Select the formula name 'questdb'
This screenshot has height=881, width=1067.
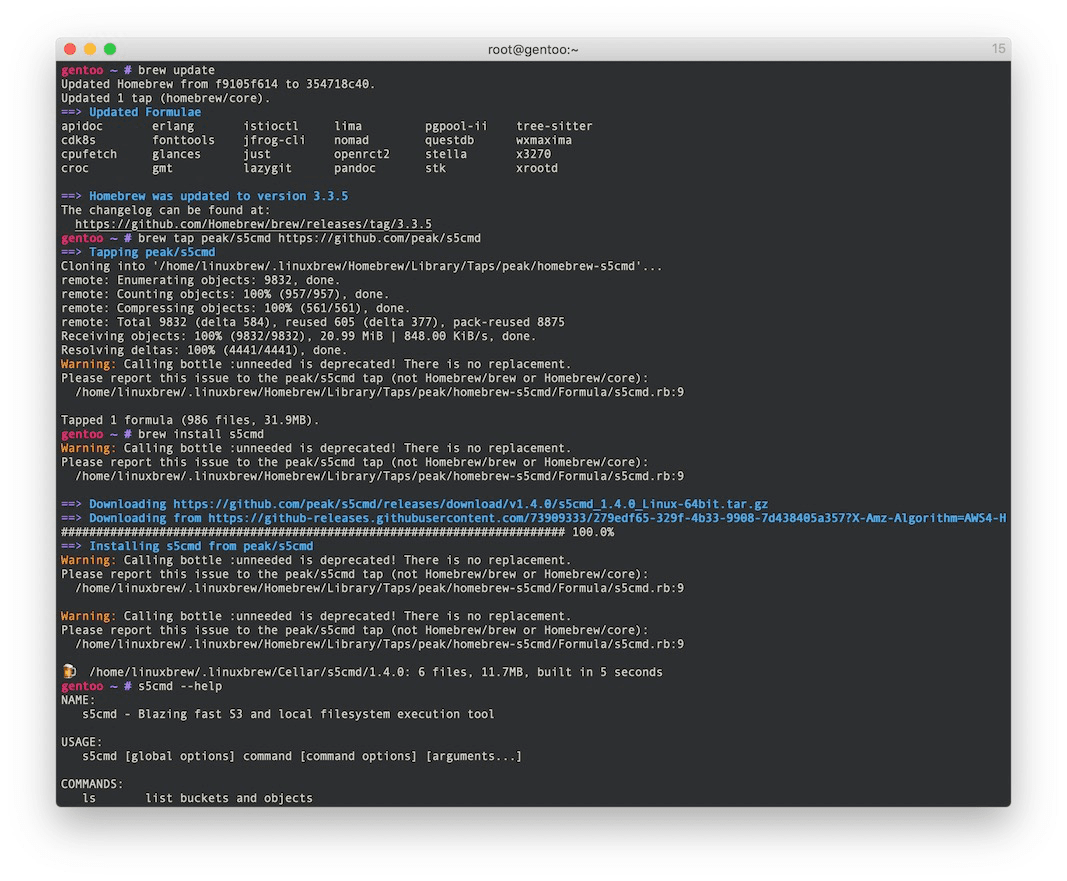click(449, 140)
